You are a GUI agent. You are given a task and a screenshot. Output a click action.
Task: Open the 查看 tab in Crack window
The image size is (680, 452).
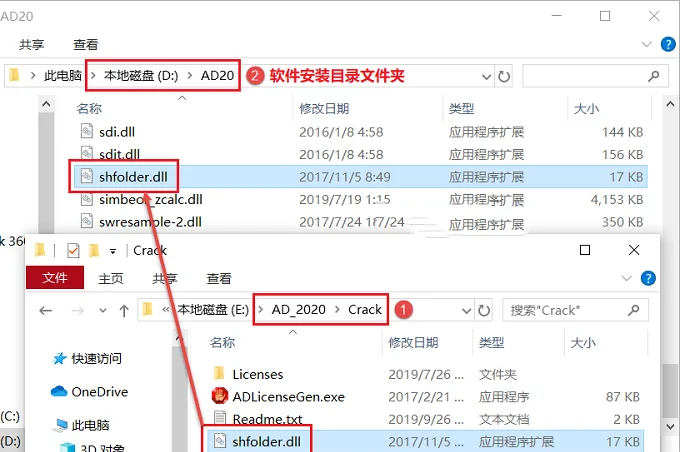219,278
